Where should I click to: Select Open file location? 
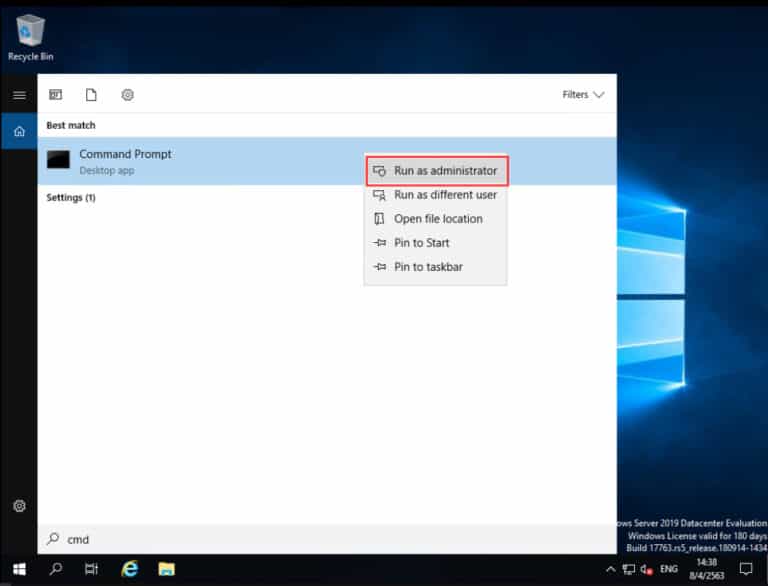[x=435, y=219]
